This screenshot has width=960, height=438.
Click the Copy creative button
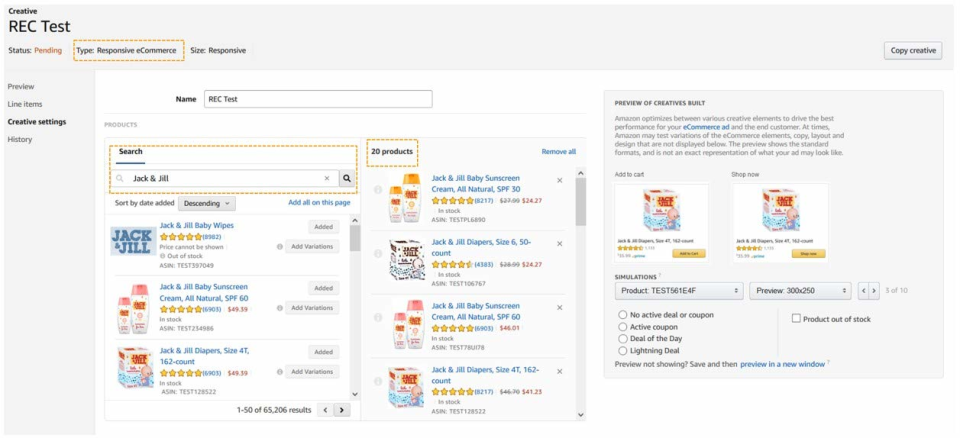(912, 51)
